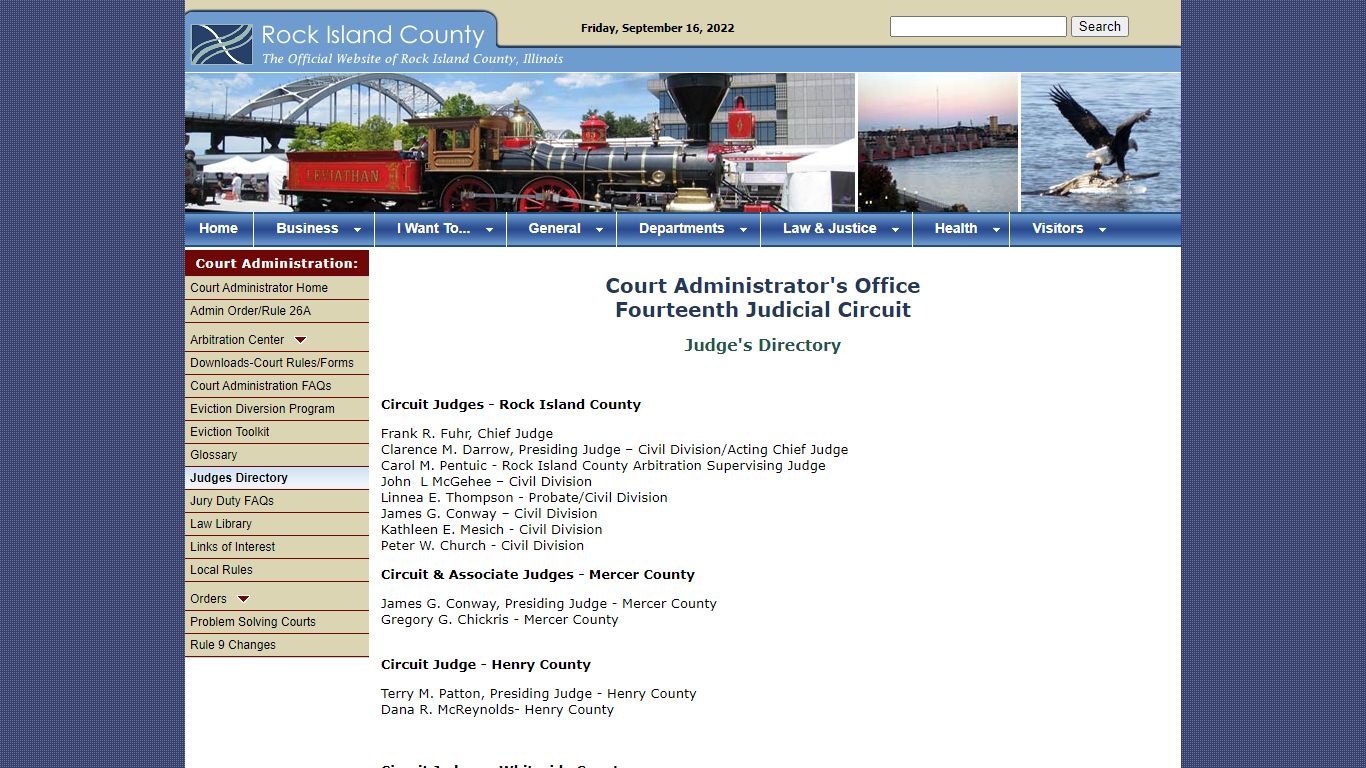Click the Leviathan train banner image
Viewport: 1366px width, 768px height.
[520, 142]
